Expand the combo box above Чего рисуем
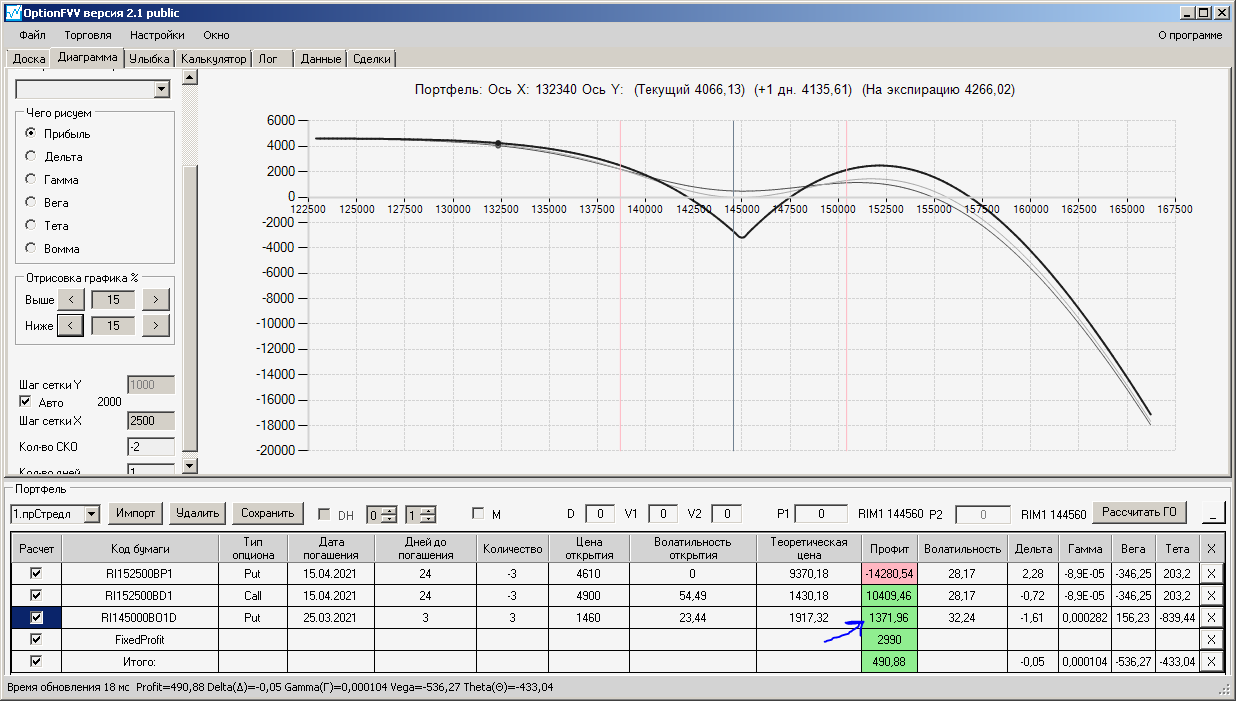The width and height of the screenshot is (1236, 701). tap(162, 90)
